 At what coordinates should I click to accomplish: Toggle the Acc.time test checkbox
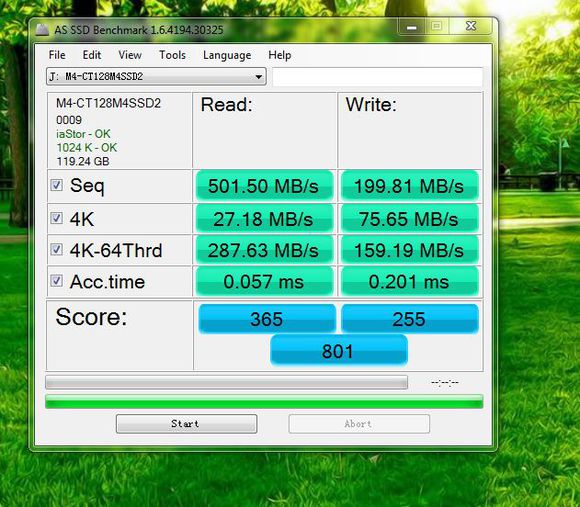(56, 281)
